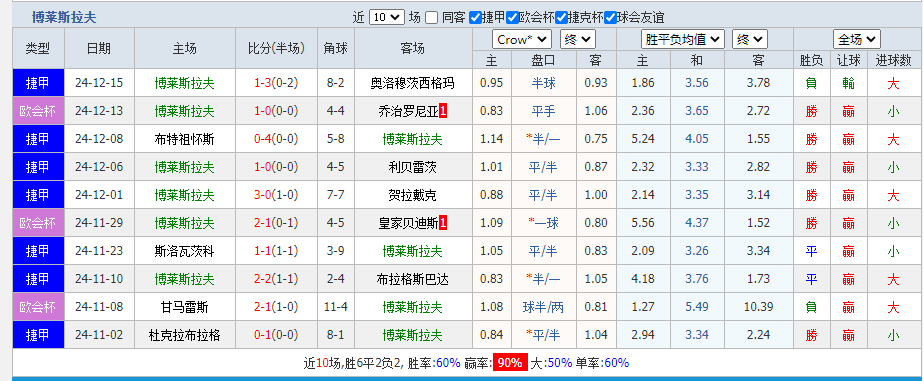Click the red card marker beside 乔治罗尼亚
Screen dimensions: 923x381
pos(443,111)
